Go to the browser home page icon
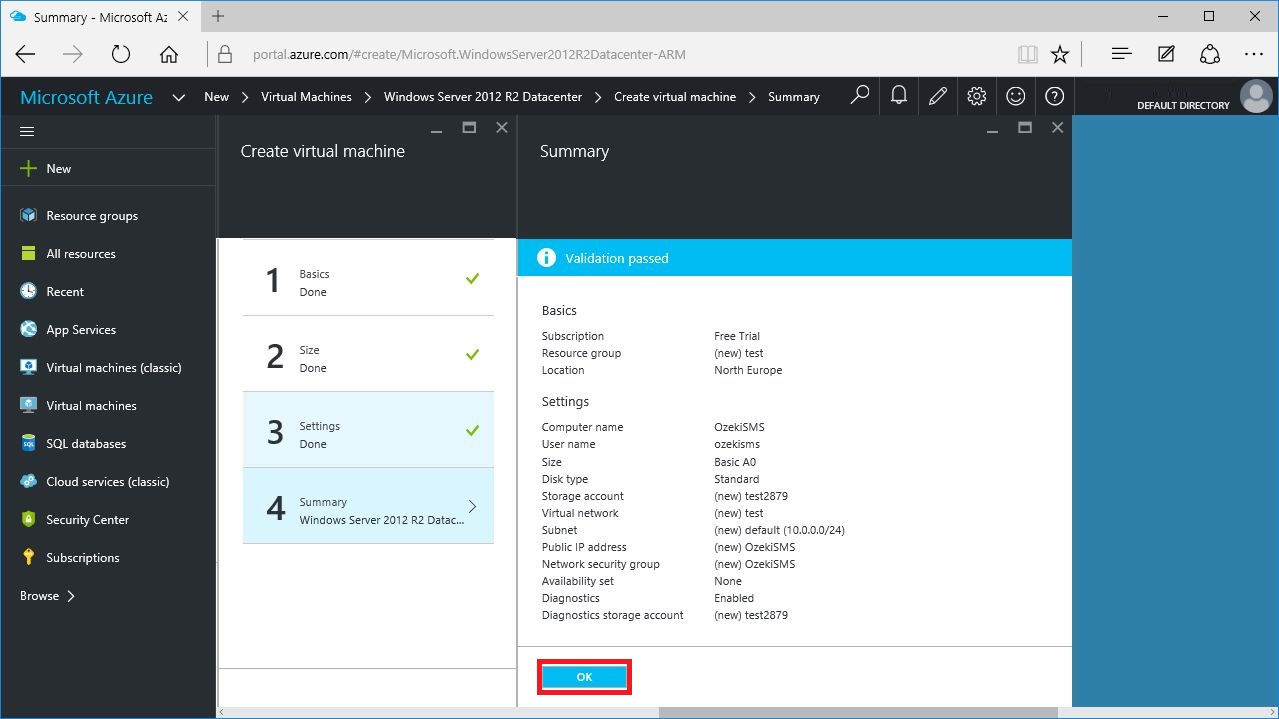Viewport: 1279px width, 719px height. [x=169, y=54]
